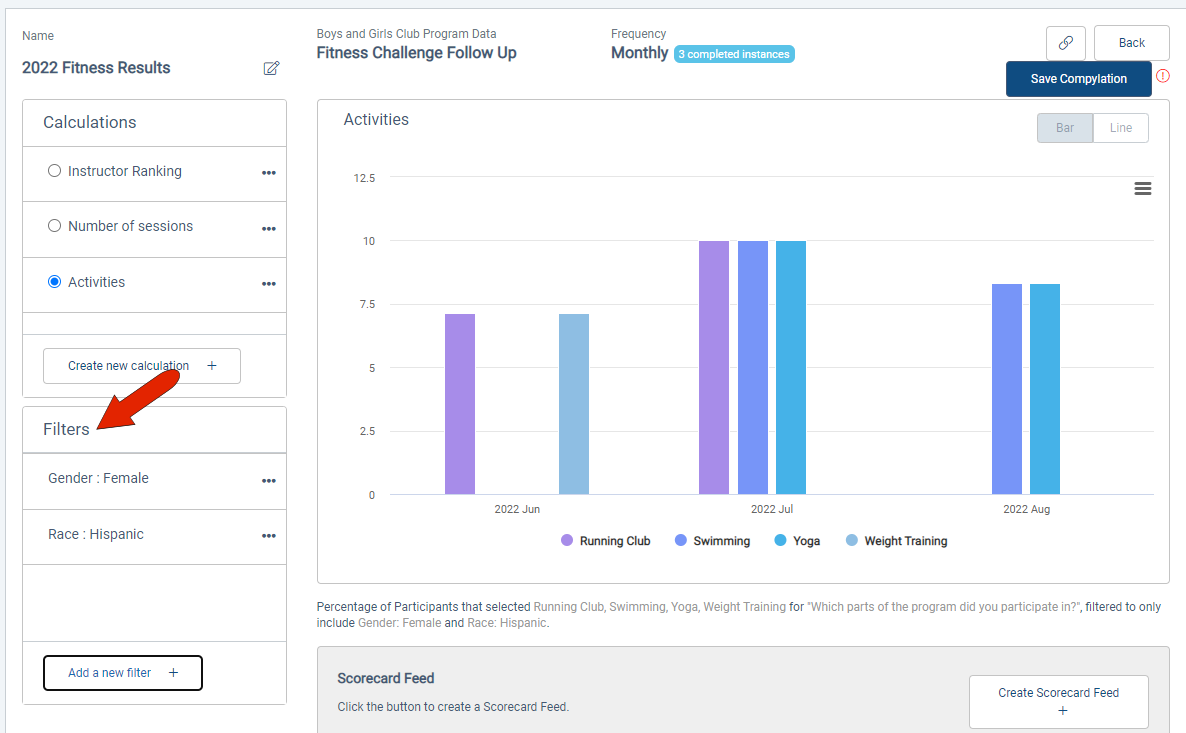
Task: Switch chart view to Line
Action: (1121, 128)
